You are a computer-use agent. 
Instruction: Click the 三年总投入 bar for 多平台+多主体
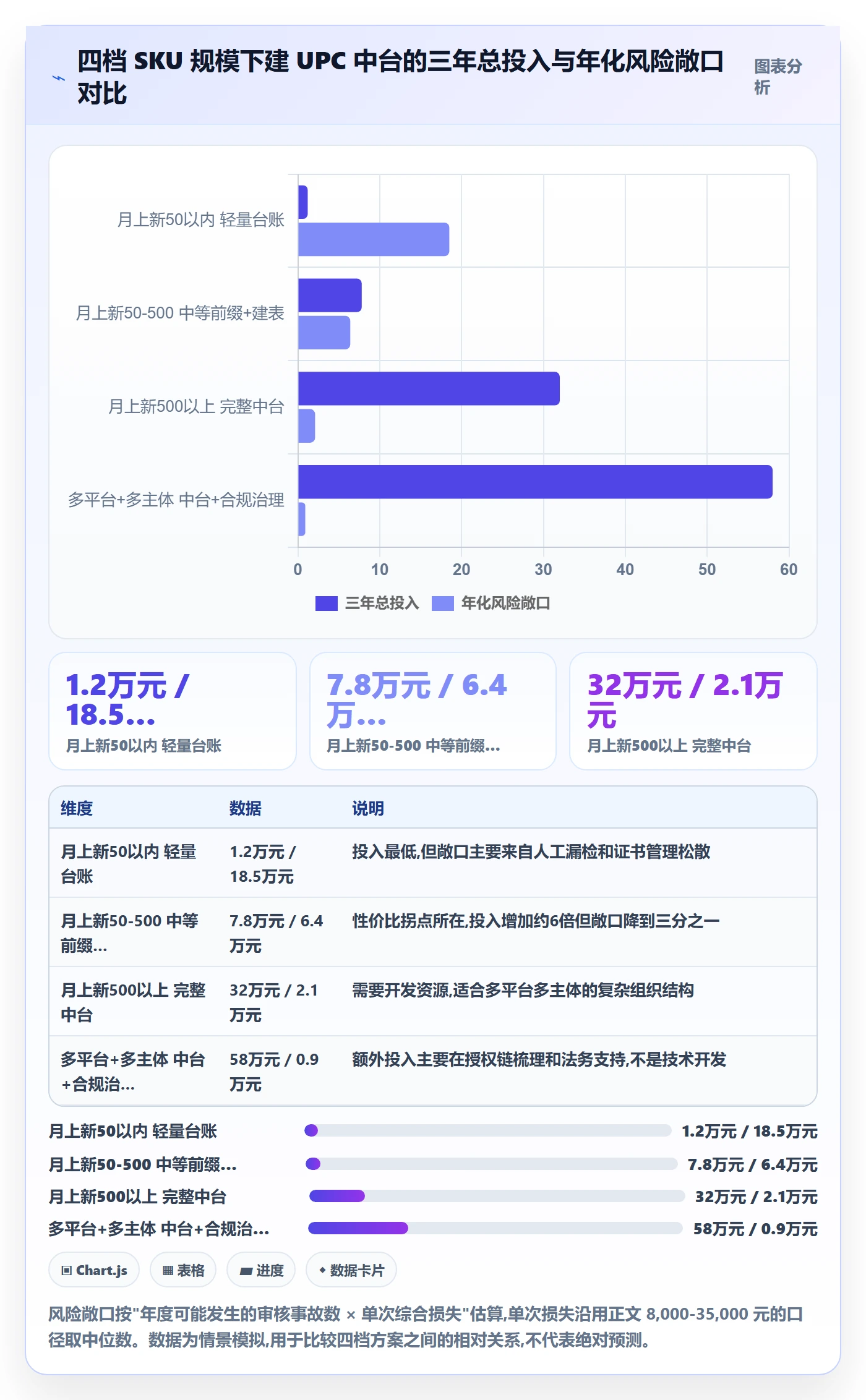535,482
